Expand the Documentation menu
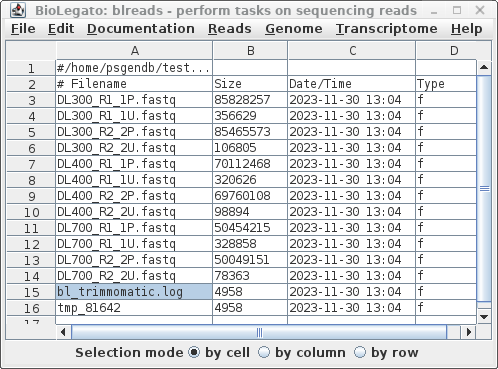This screenshot has width=498, height=369. pyautogui.click(x=141, y=29)
